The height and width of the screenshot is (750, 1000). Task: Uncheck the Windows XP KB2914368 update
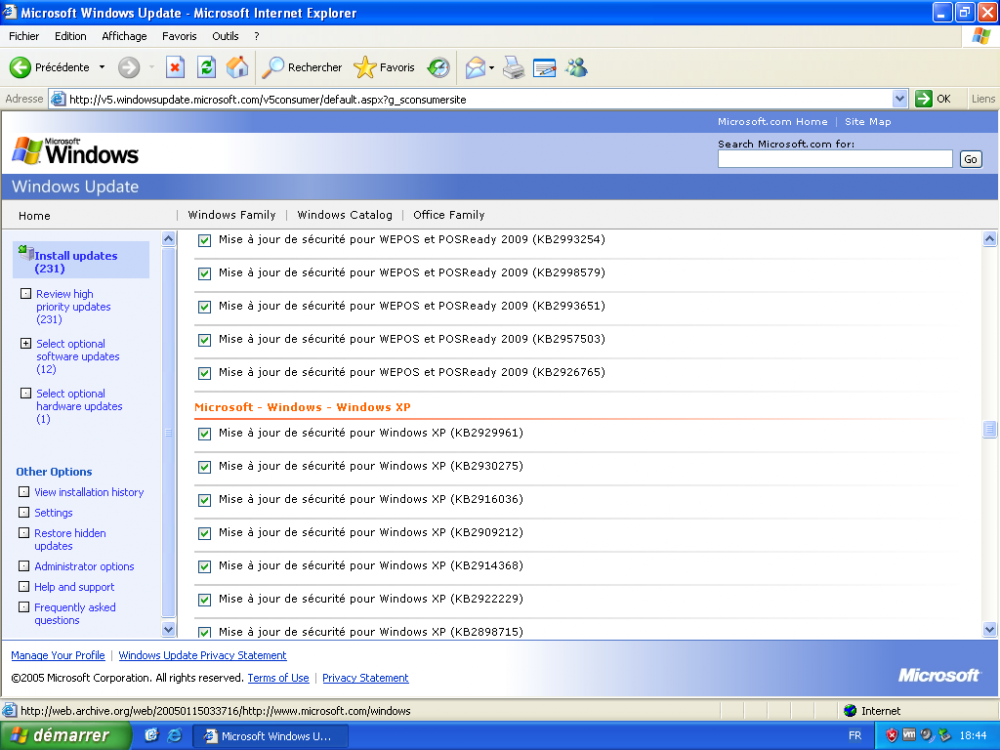205,567
